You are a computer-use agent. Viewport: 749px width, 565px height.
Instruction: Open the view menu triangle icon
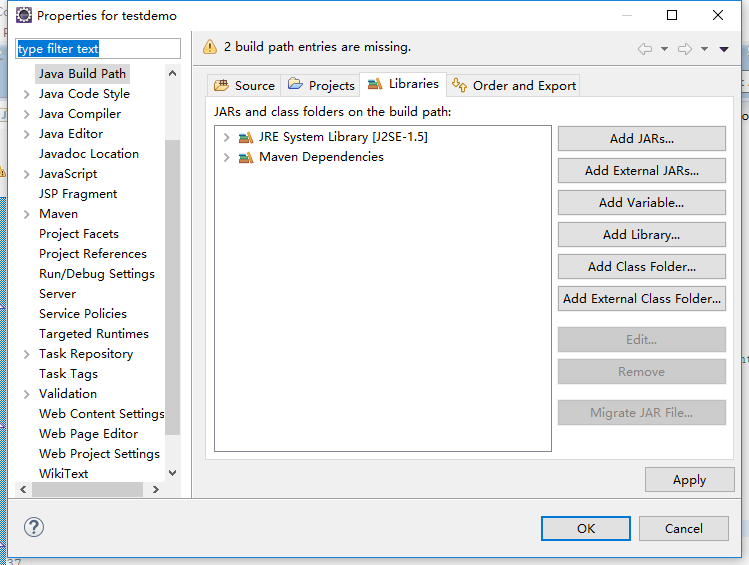tap(724, 49)
